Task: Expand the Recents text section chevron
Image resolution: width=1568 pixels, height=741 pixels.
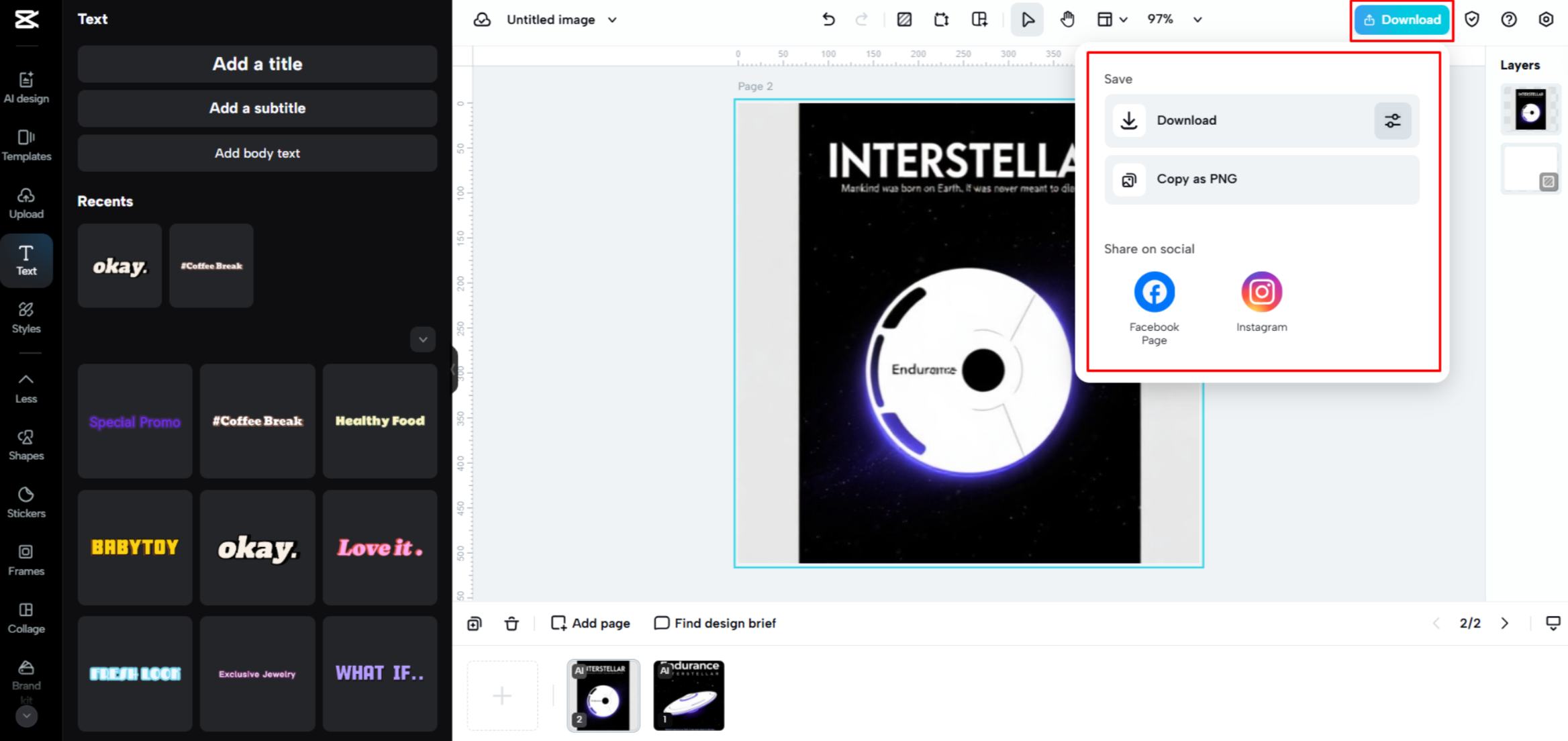Action: pyautogui.click(x=423, y=340)
